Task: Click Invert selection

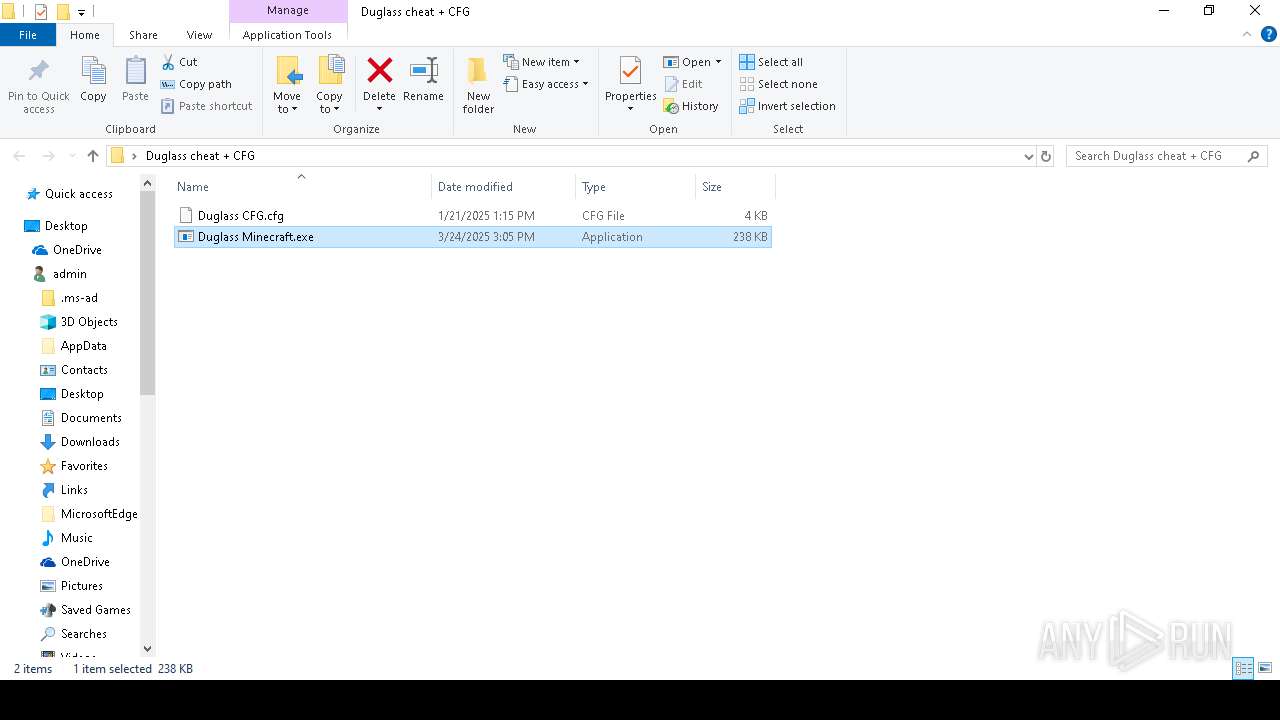Action: tap(787, 106)
